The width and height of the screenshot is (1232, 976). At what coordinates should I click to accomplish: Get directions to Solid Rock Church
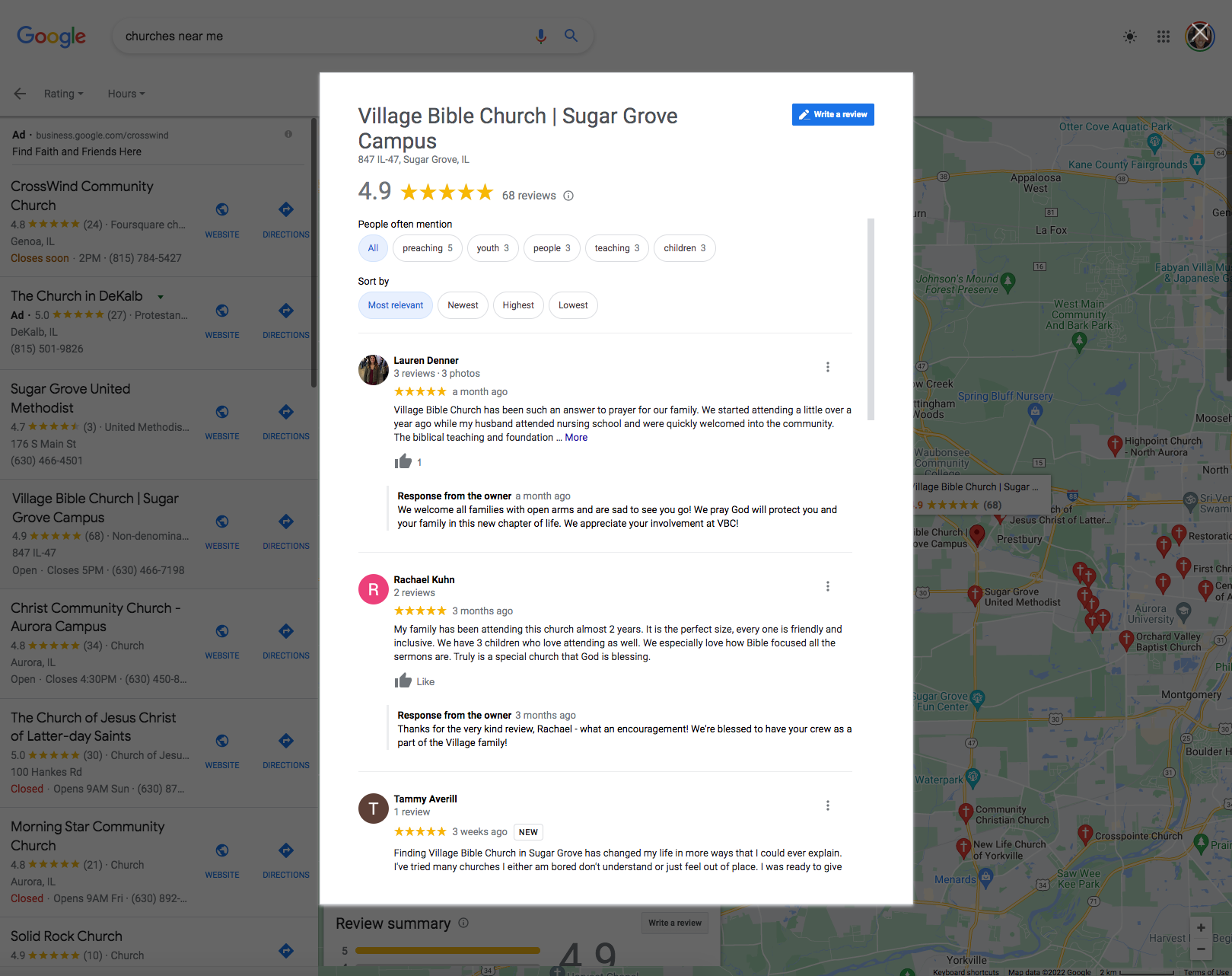(x=286, y=950)
